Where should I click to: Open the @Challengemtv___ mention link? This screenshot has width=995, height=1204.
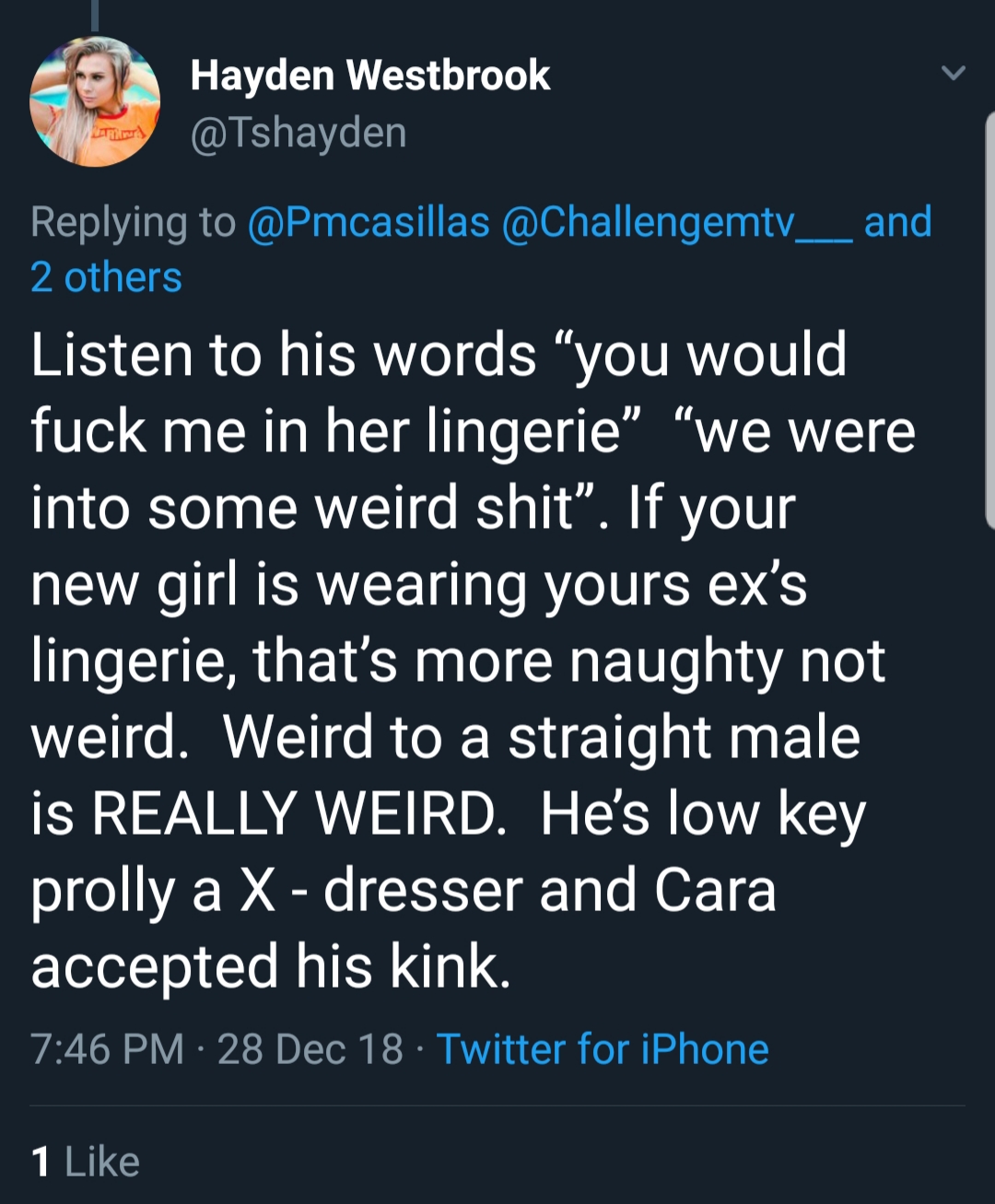tap(676, 222)
